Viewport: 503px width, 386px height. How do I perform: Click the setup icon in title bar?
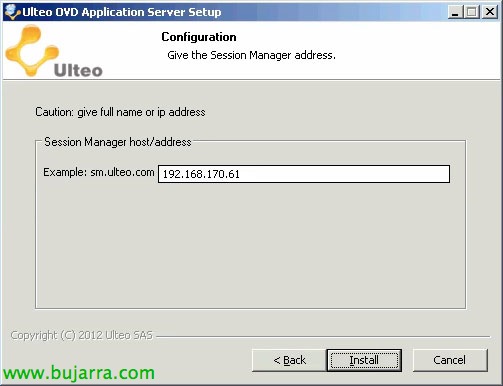click(x=12, y=12)
